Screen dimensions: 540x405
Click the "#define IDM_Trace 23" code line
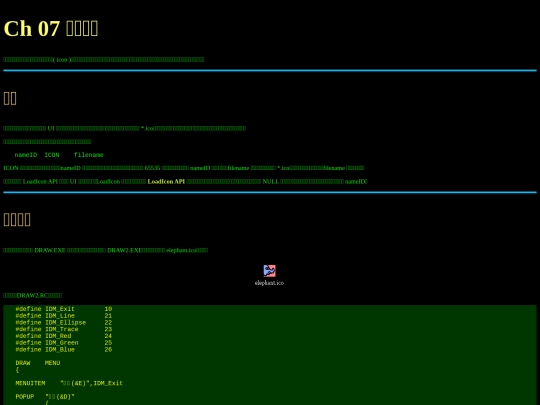pos(64,329)
